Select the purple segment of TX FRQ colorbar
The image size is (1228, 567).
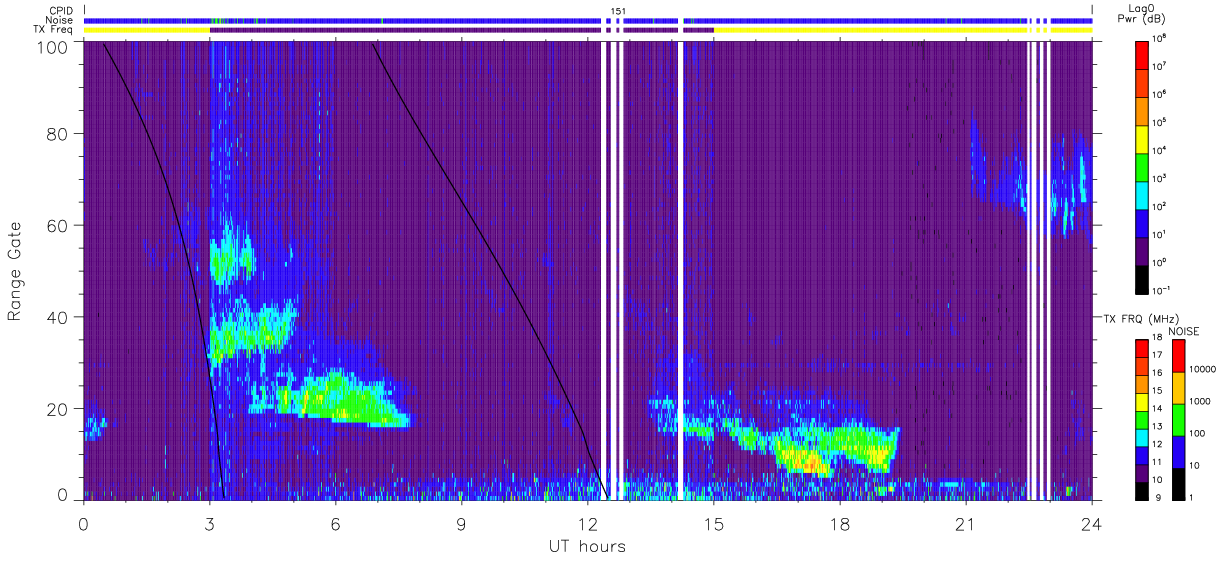1141,473
